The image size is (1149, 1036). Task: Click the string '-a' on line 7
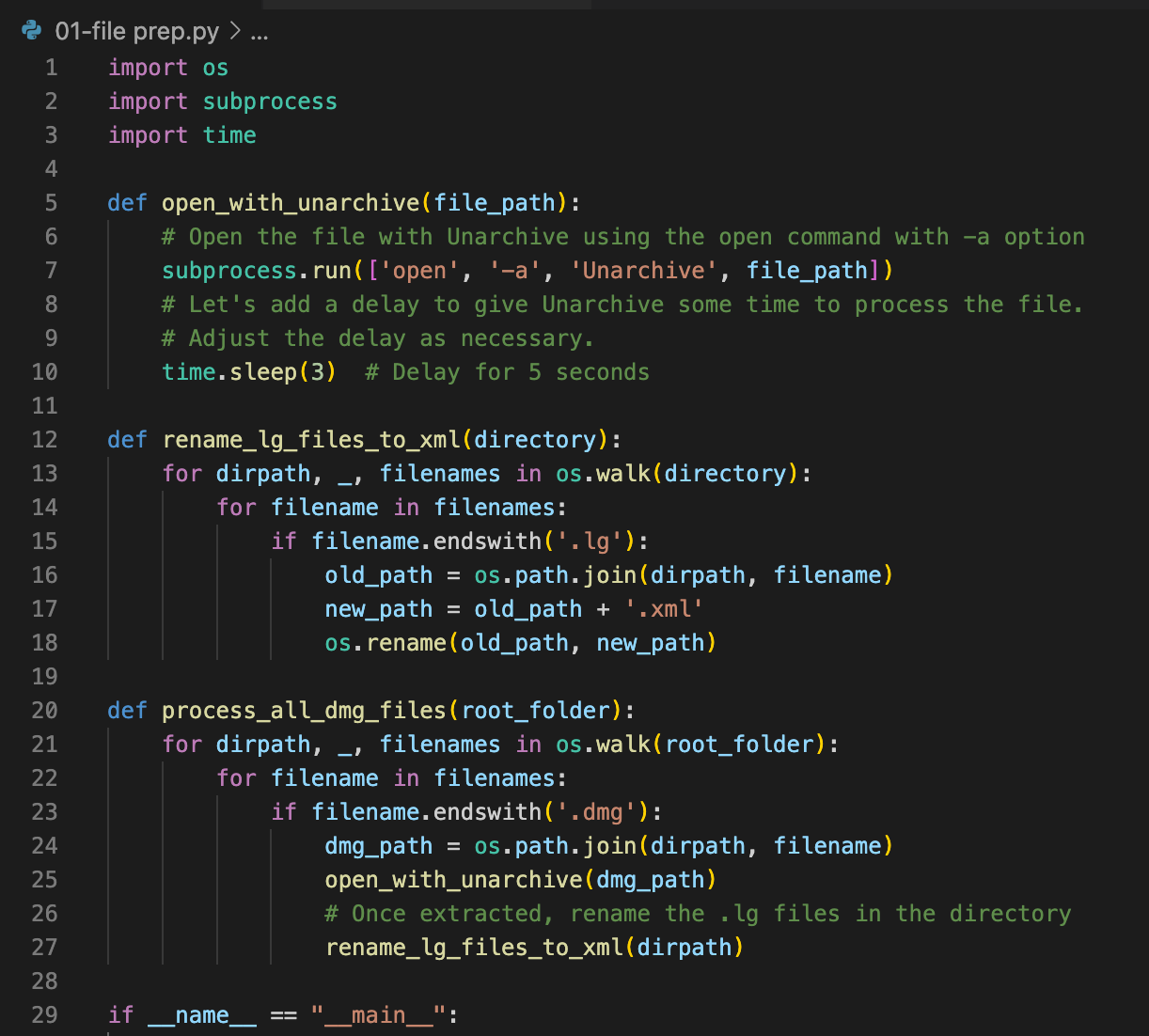pos(514,271)
